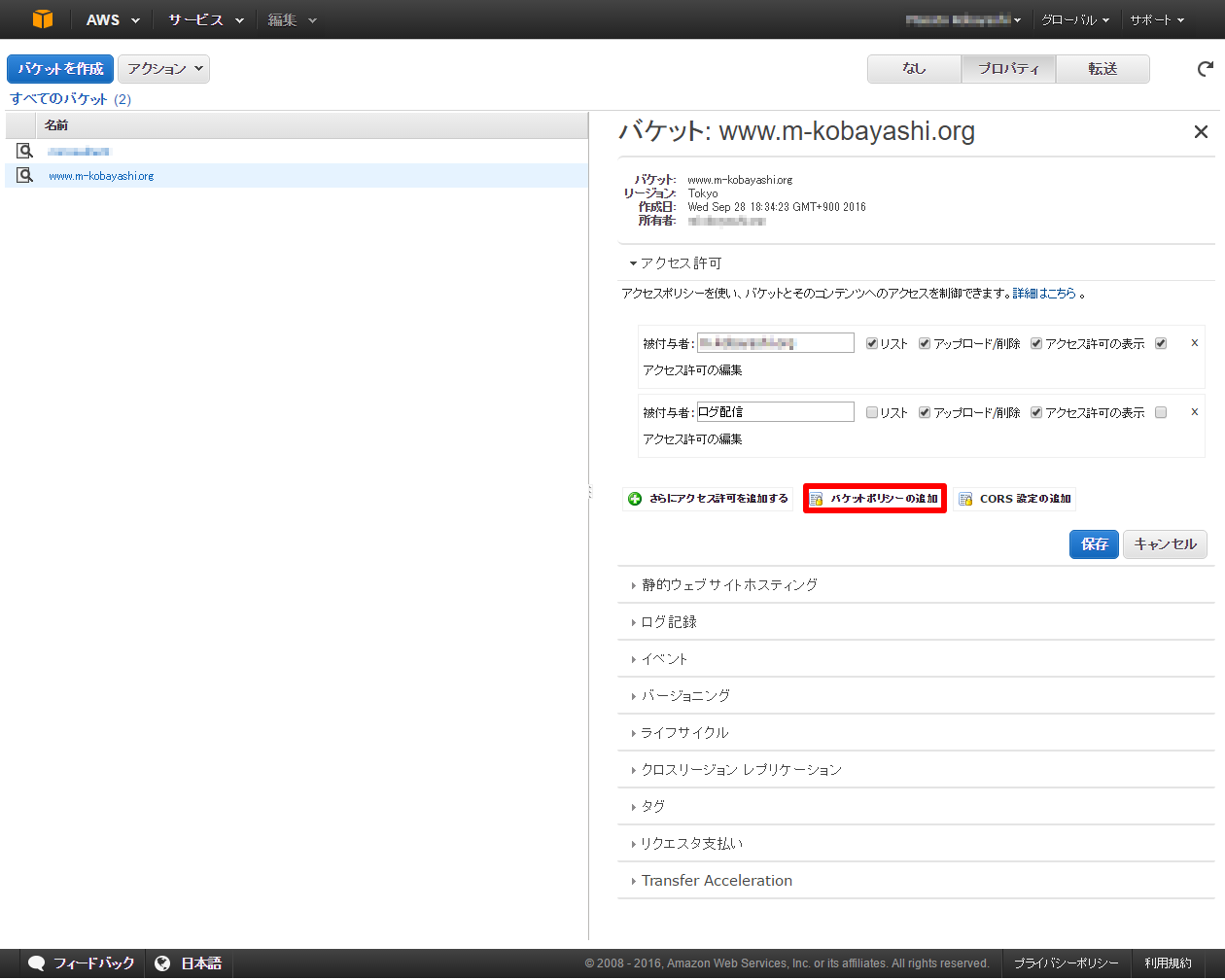Expand the リクエスタ支払い section
Image resolution: width=1225 pixels, height=980 pixels.
686,844
